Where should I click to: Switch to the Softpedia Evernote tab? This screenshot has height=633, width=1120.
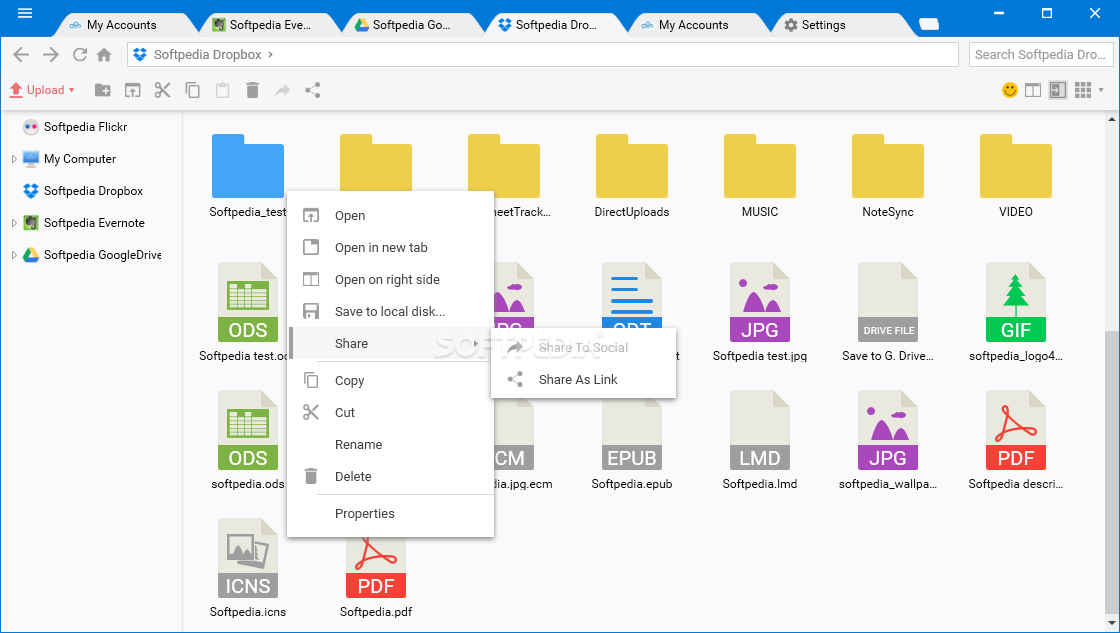pyautogui.click(x=270, y=25)
